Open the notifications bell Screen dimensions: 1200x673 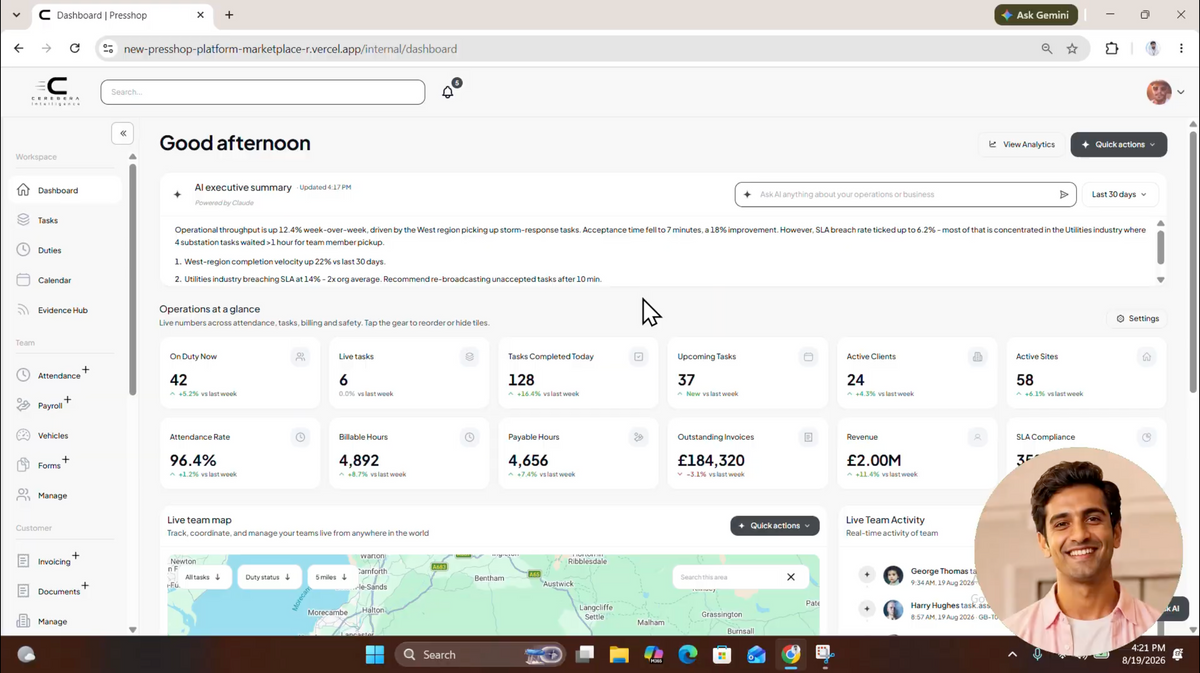pyautogui.click(x=447, y=92)
